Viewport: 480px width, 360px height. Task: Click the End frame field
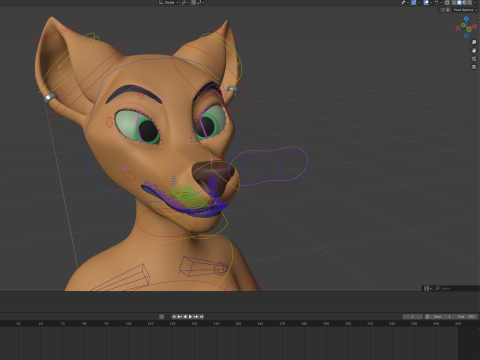[x=466, y=317]
